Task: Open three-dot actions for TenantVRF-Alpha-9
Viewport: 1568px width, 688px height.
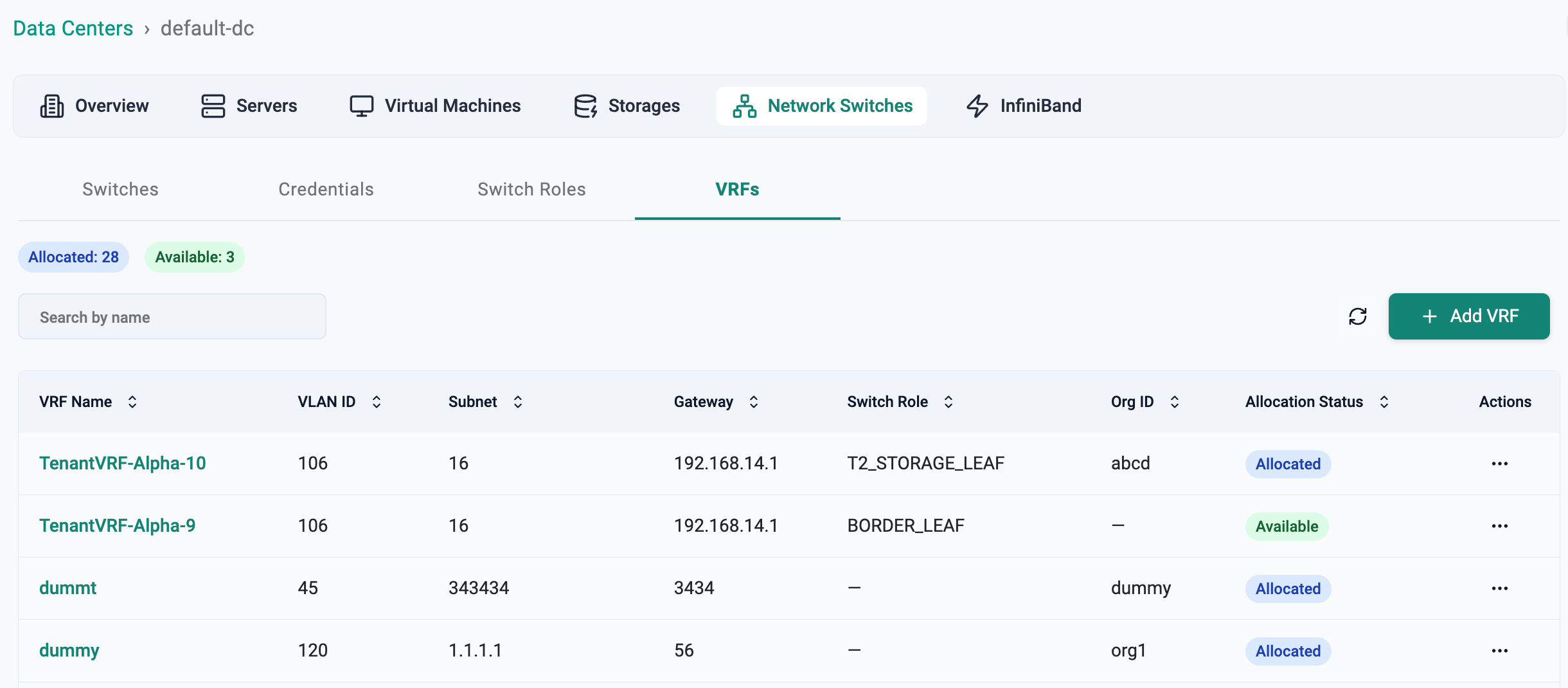Action: [x=1499, y=526]
